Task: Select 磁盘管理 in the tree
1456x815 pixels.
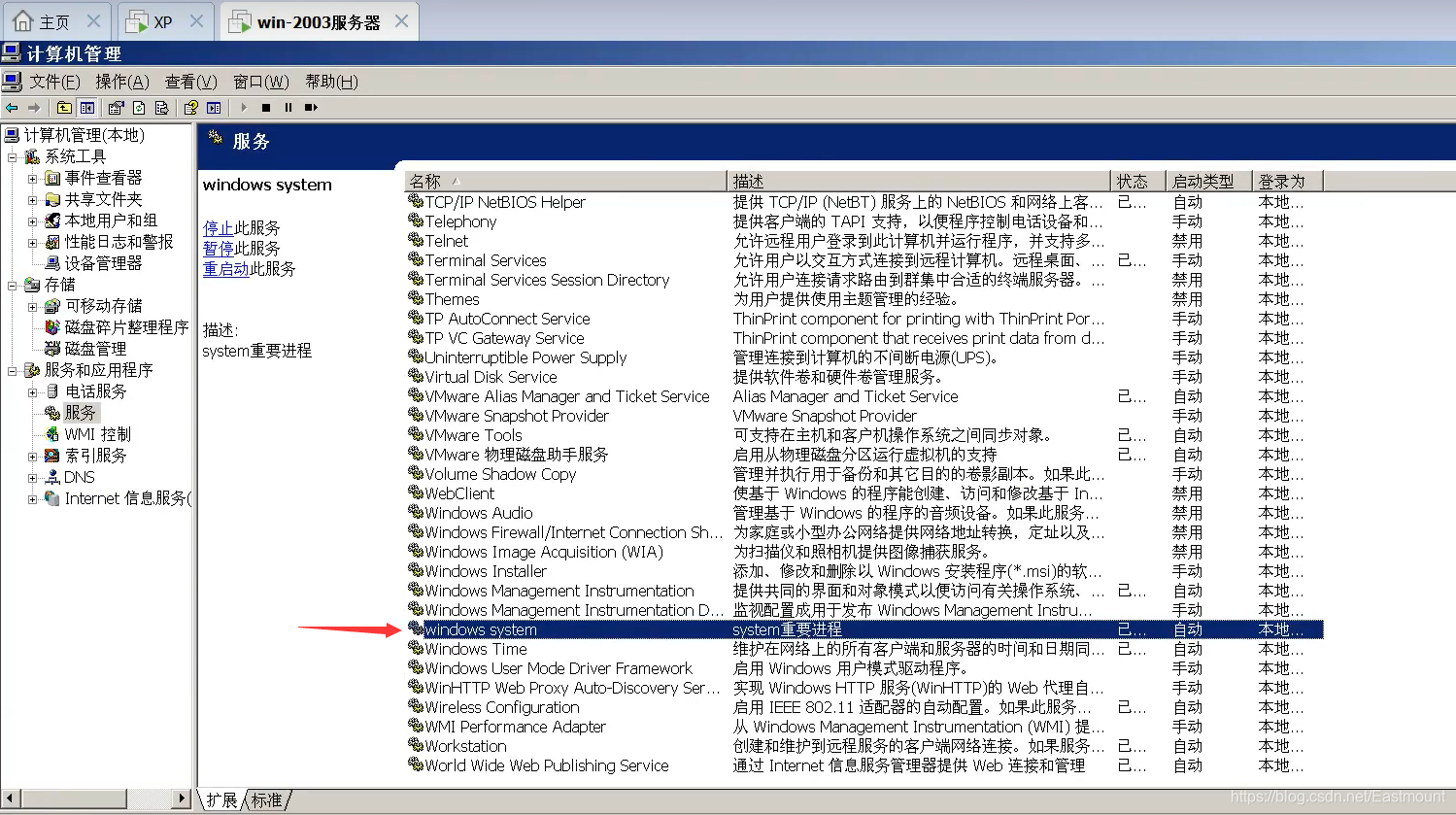Action: pyautogui.click(x=95, y=349)
